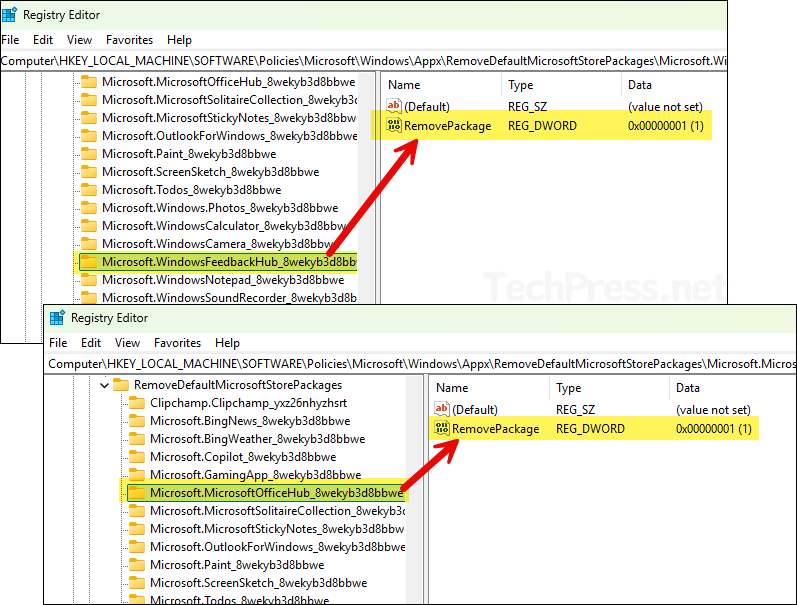Click (value not set) cell in front window
This screenshot has height=605, width=797.
tap(713, 410)
